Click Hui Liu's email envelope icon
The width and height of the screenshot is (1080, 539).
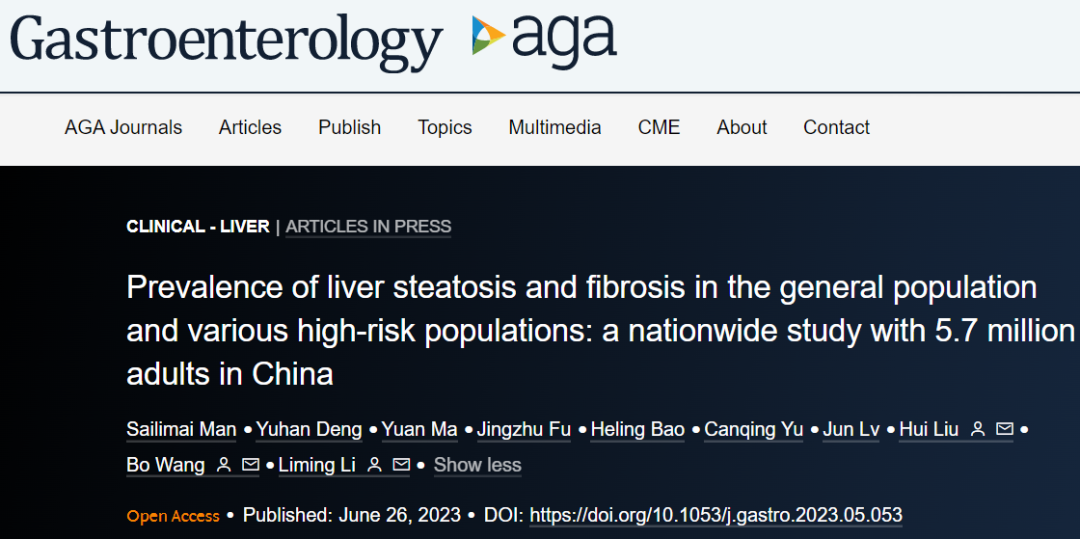click(1005, 430)
